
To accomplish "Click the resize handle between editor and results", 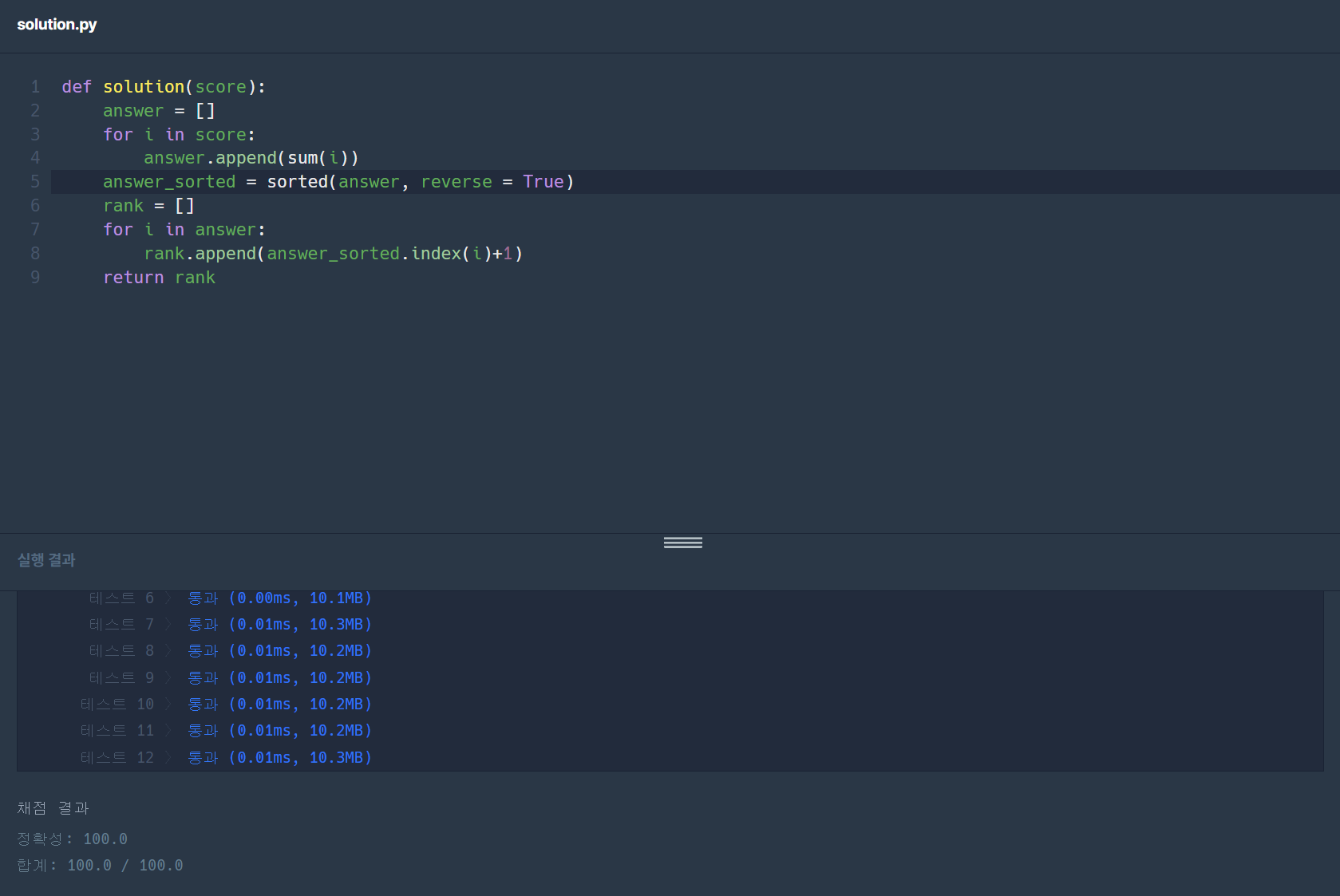I will pyautogui.click(x=683, y=543).
